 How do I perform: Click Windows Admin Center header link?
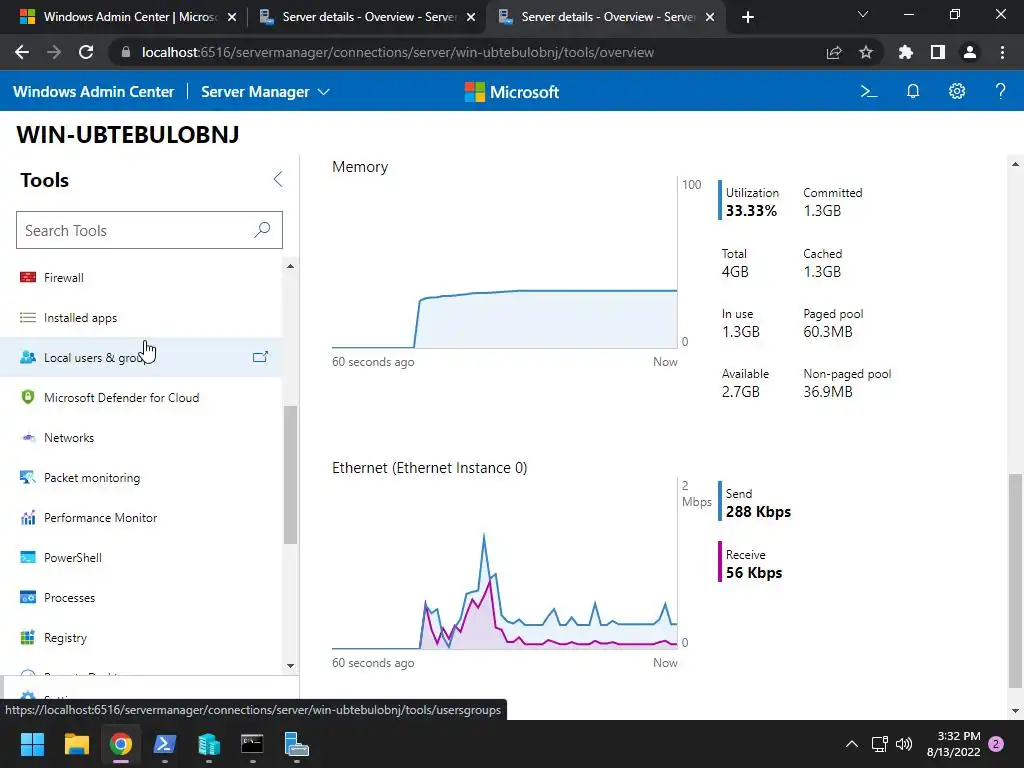click(93, 92)
